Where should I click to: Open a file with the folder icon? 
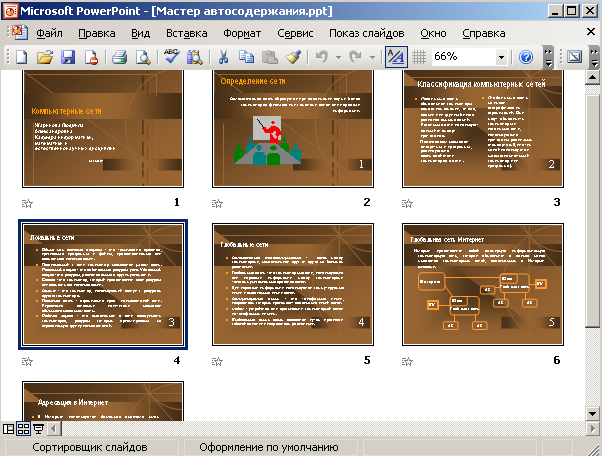pyautogui.click(x=45, y=57)
